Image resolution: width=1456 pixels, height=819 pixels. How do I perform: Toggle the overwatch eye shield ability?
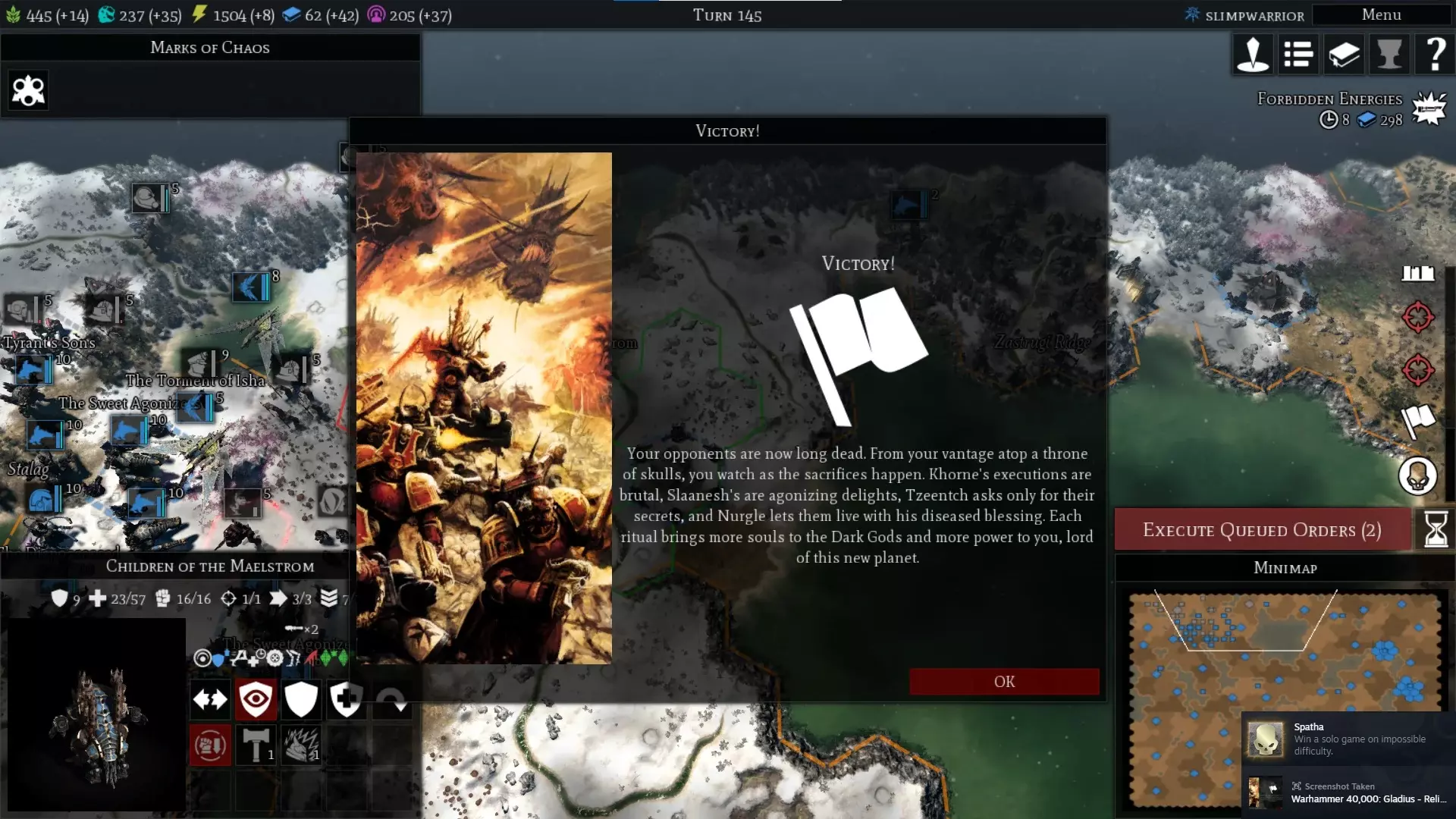256,698
